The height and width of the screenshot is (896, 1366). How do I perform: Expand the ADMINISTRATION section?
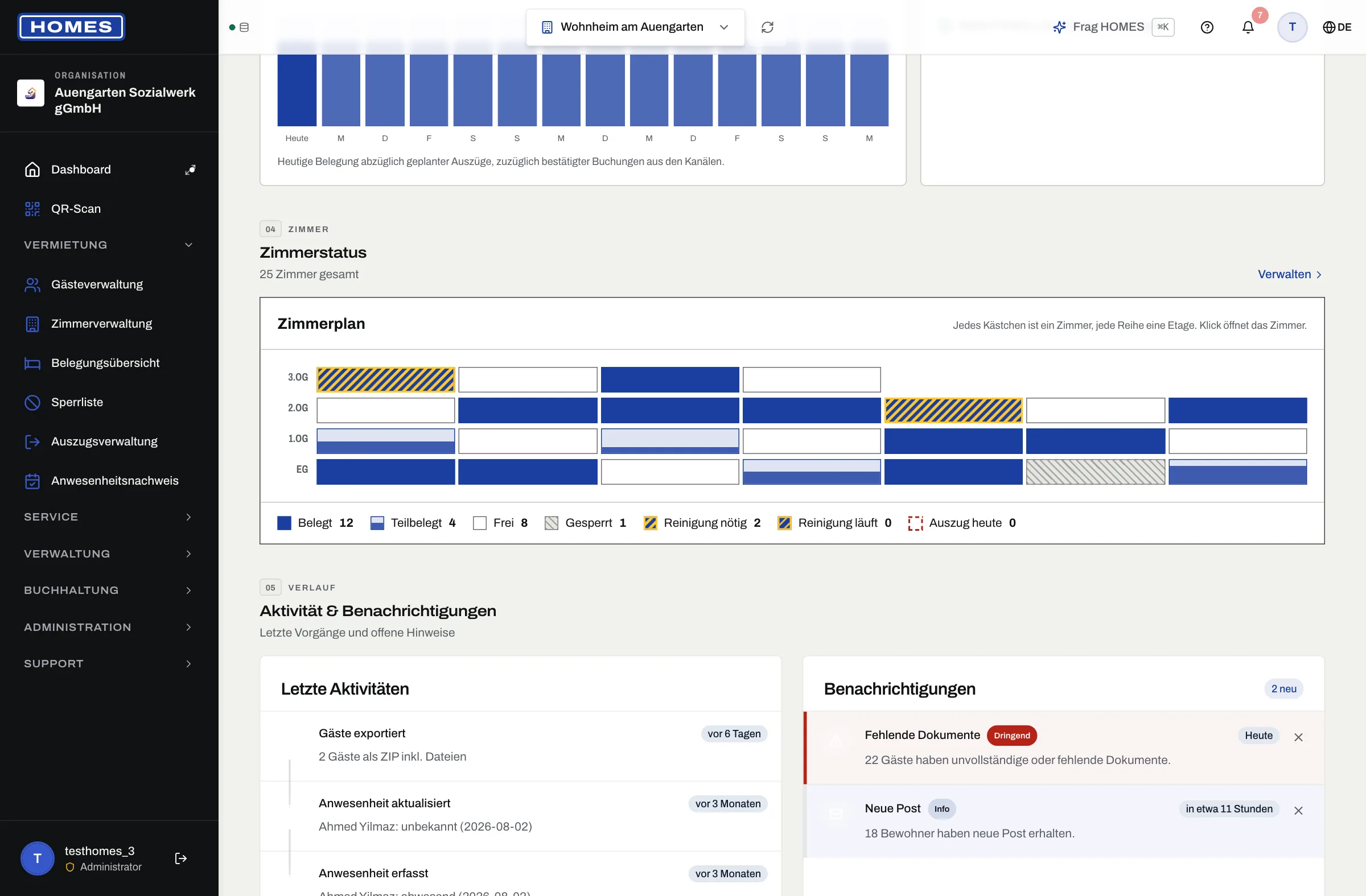point(109,627)
